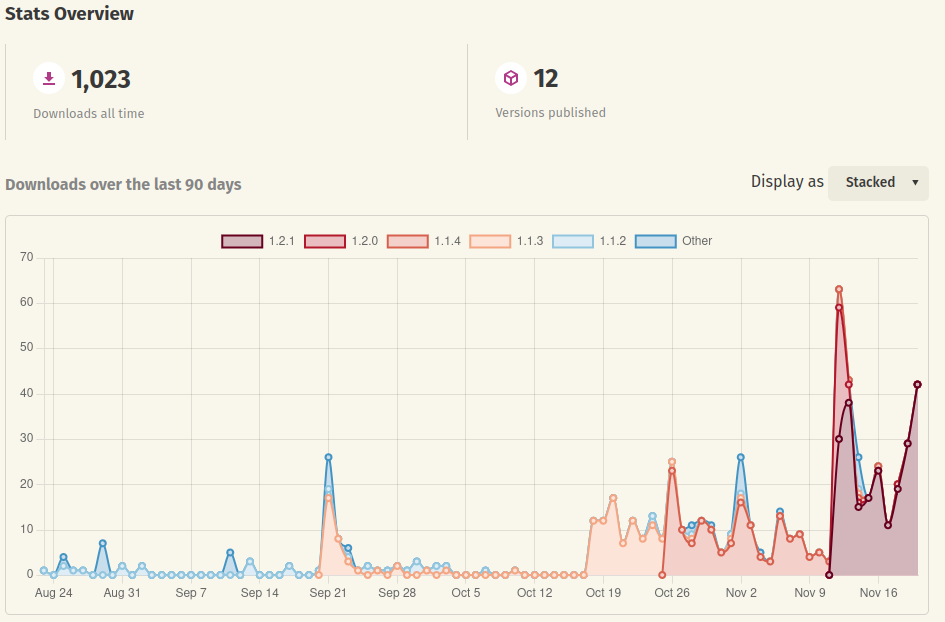Click the "Versions published" label
Viewport: 945px width, 622px height.
(550, 113)
